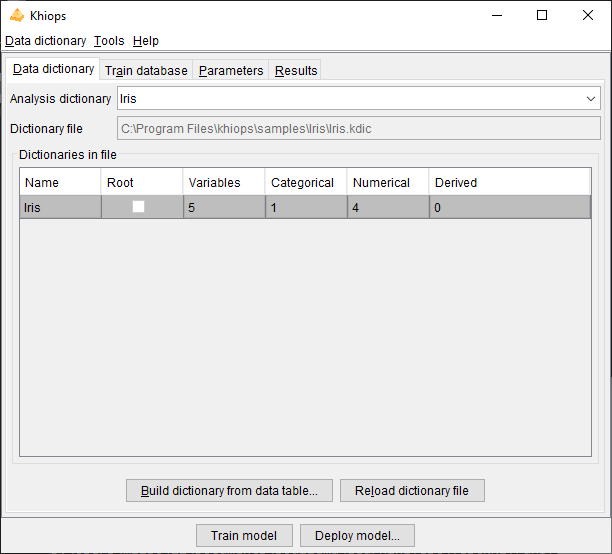This screenshot has width=612, height=554.
Task: Maximize the Khiops window
Action: tap(541, 16)
